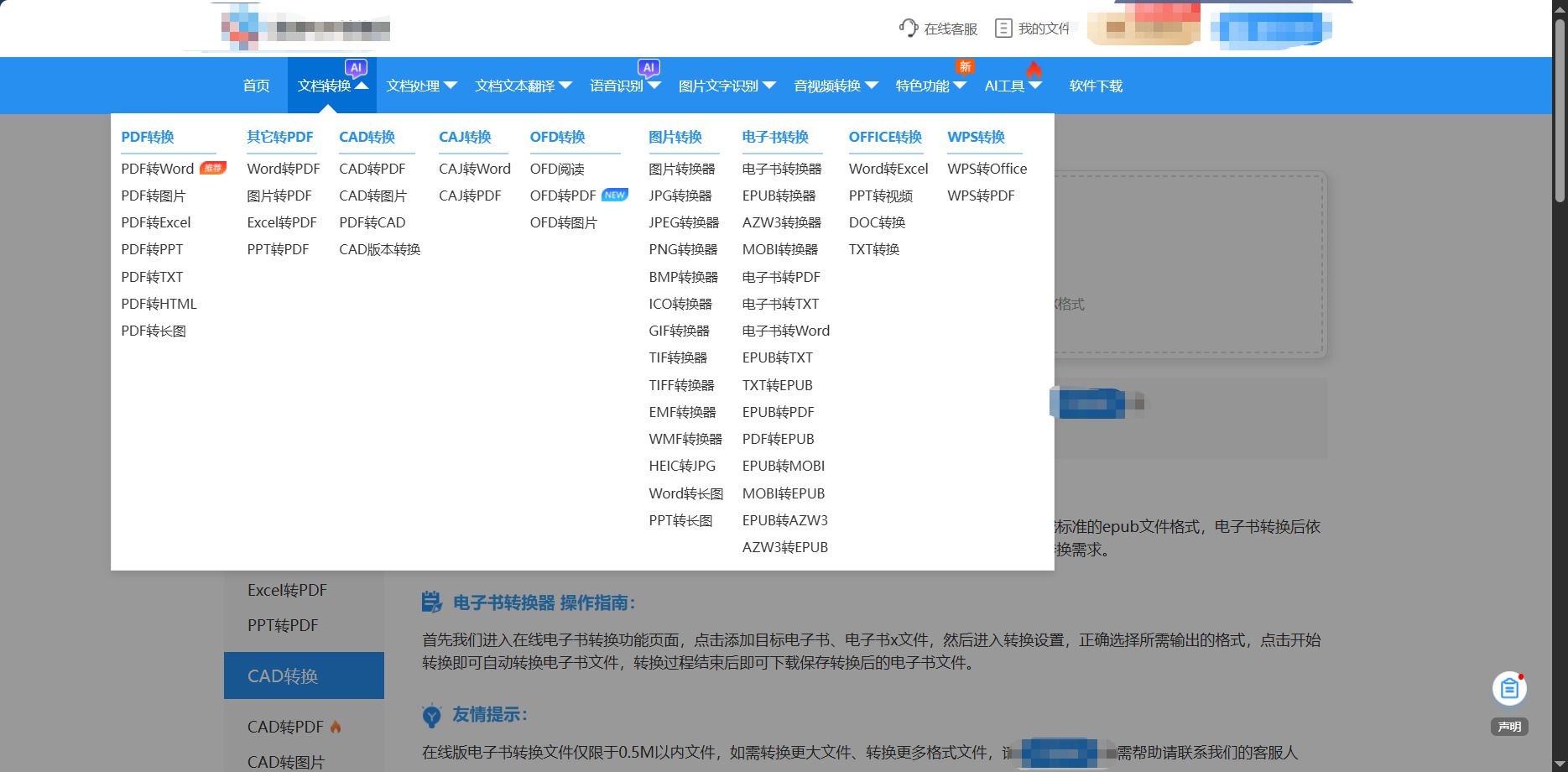Screen dimensions: 1568x772
Task: Click the statement clipboard icon
Action: (1509, 689)
